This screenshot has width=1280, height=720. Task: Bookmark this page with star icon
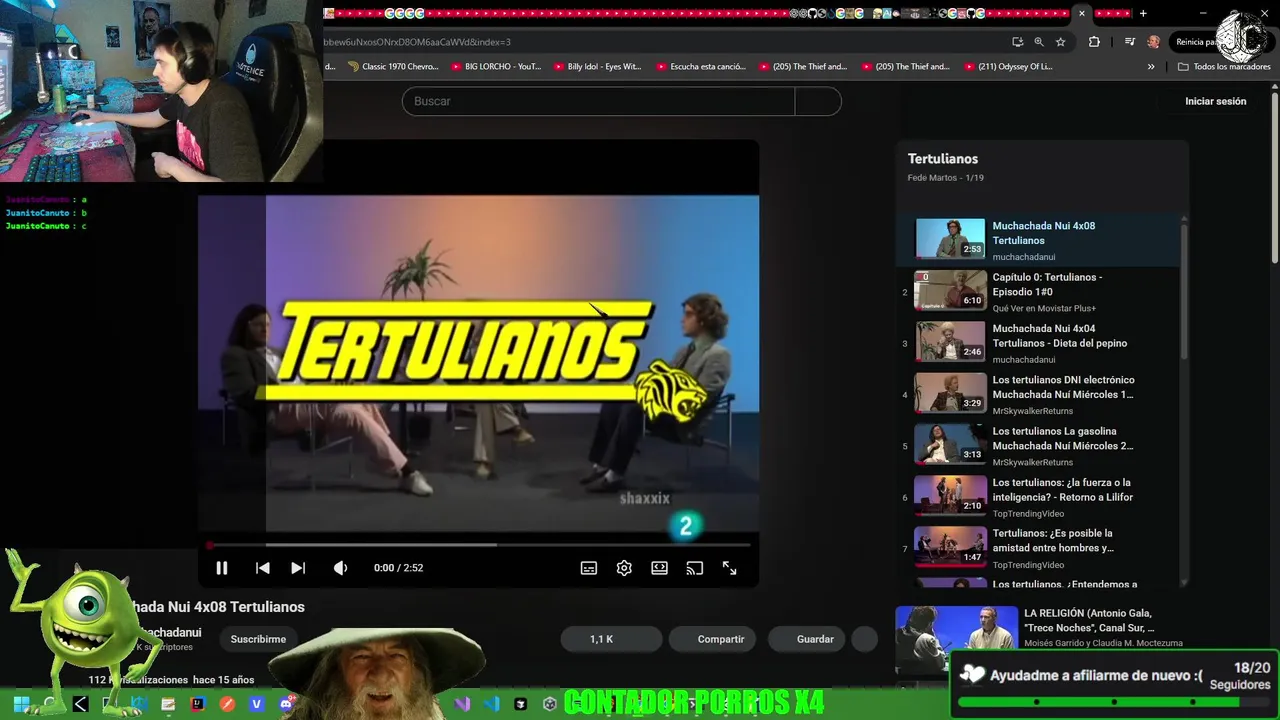[1061, 42]
